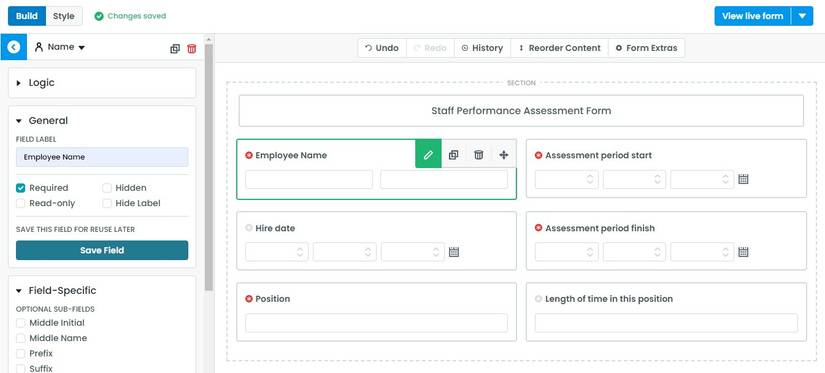Duplicate Employee Name field on canvas
Image resolution: width=825 pixels, height=373 pixels.
453,155
